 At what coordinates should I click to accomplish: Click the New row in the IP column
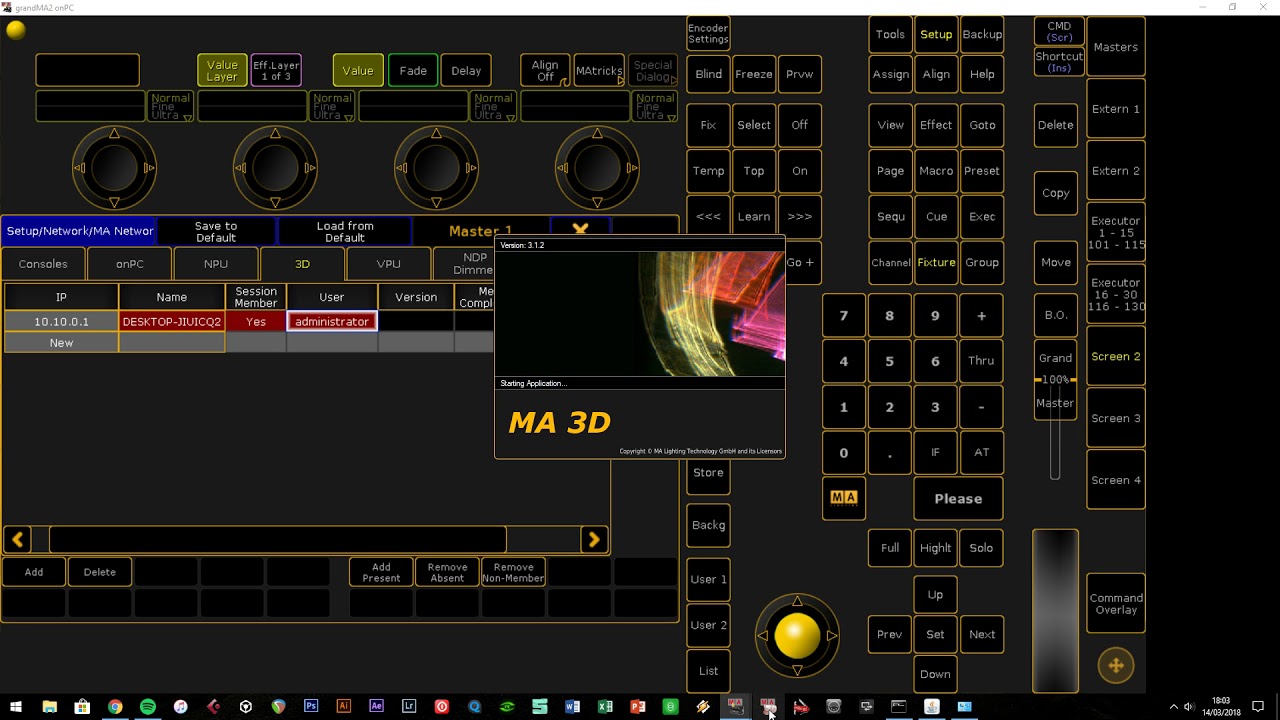(x=61, y=342)
